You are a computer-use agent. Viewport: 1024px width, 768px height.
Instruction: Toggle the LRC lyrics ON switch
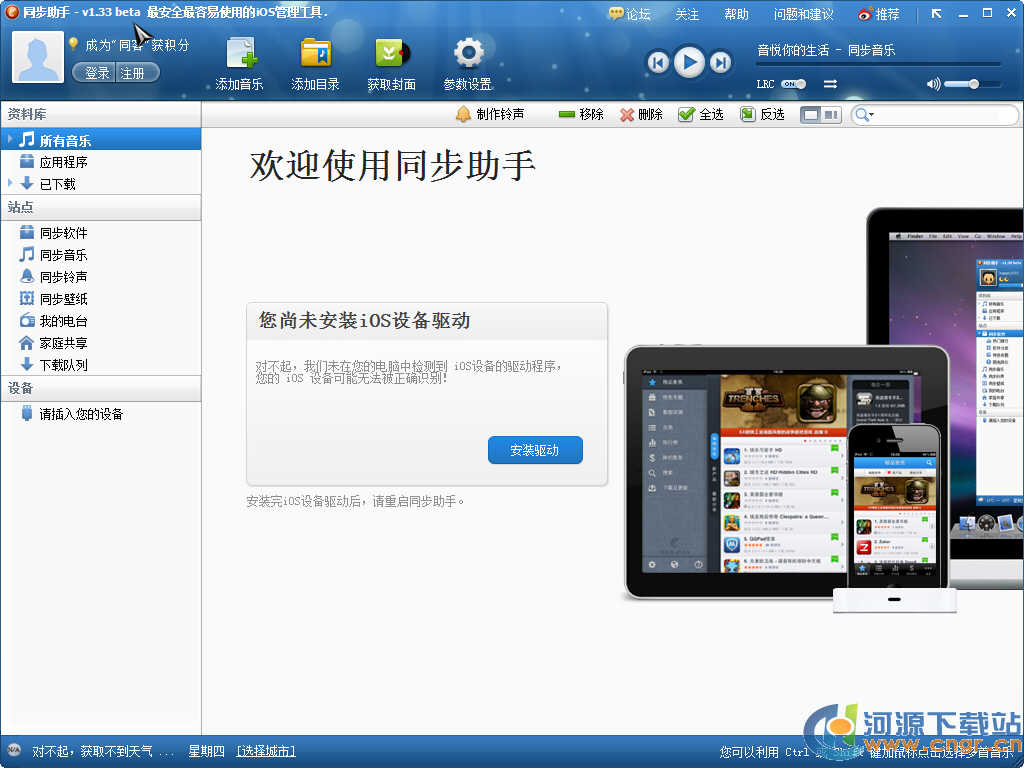click(793, 84)
